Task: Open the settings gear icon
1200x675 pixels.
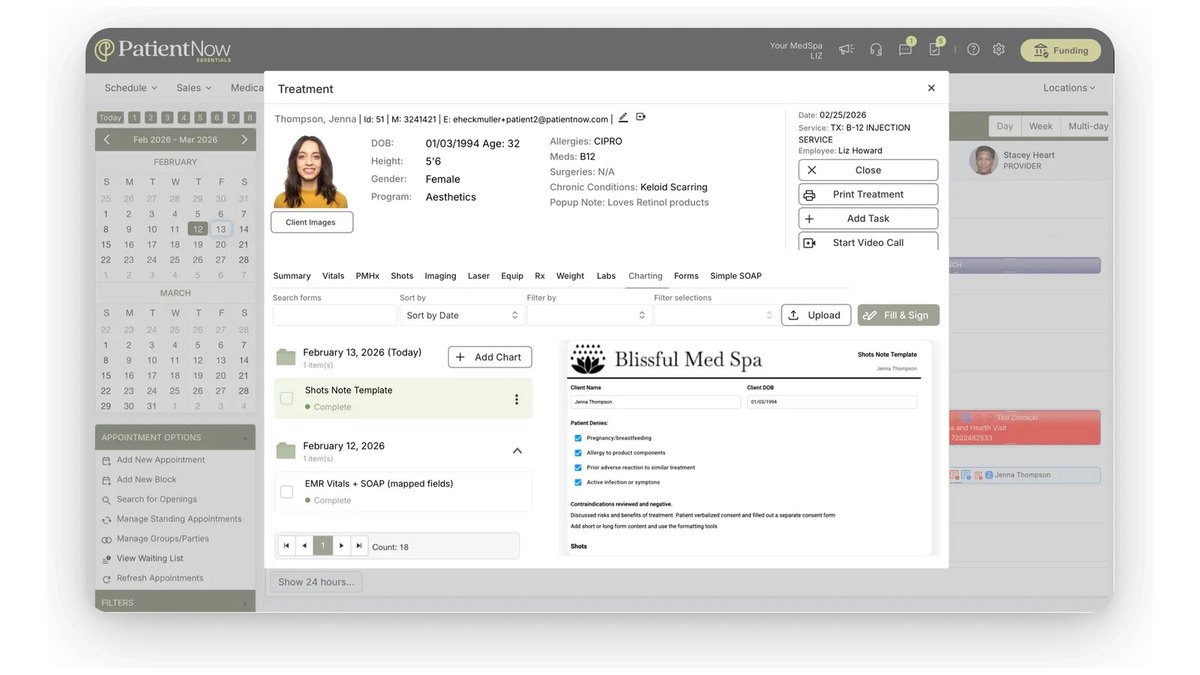Action: tap(999, 49)
